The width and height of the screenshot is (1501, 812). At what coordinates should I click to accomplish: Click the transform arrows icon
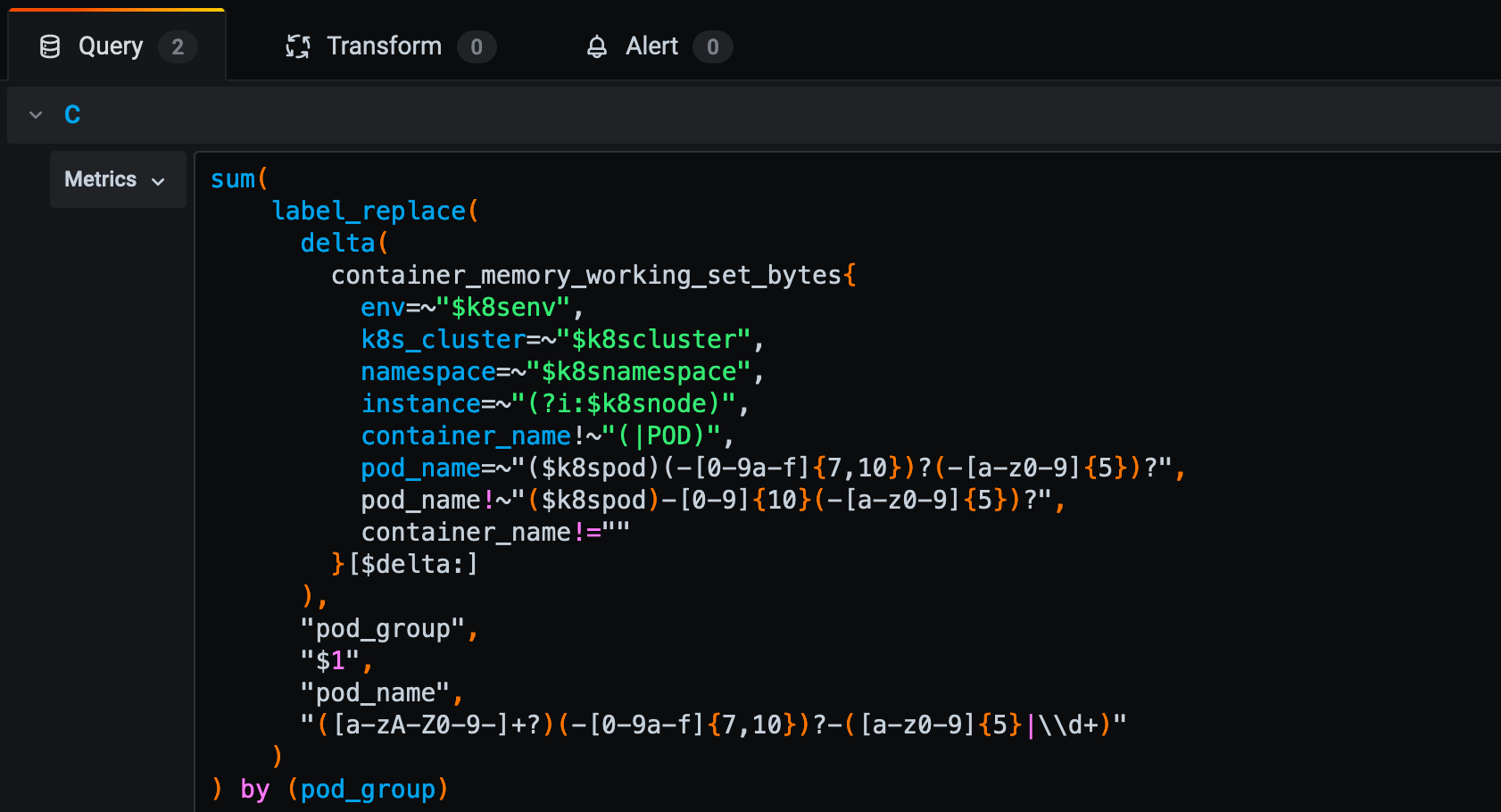(297, 46)
